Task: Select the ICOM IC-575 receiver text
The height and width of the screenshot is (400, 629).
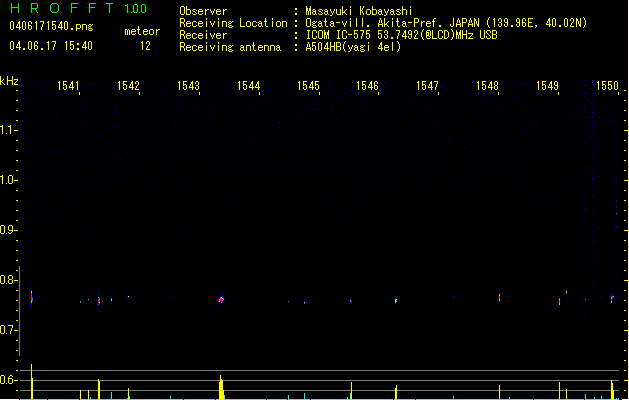Action: coord(401,35)
